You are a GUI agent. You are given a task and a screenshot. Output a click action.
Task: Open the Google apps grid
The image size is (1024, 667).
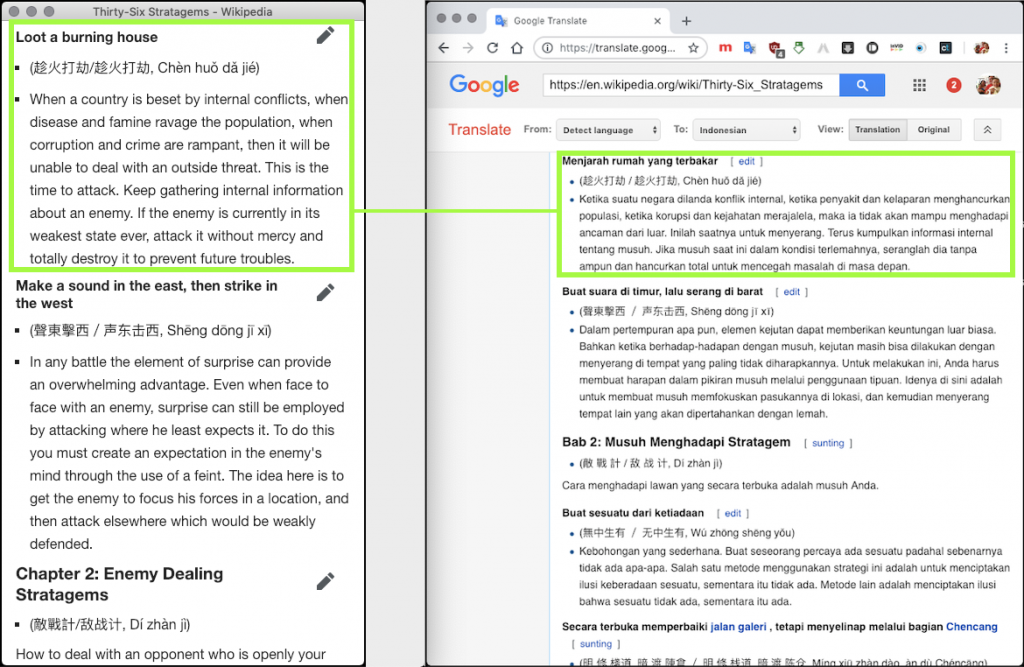919,85
